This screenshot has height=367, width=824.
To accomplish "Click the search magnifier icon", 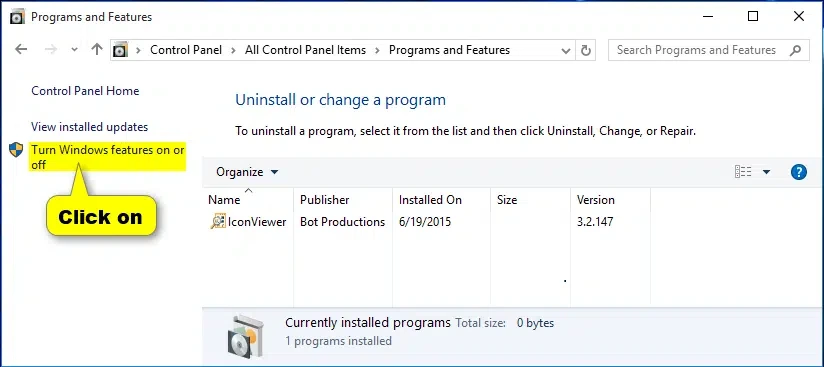I will (795, 50).
